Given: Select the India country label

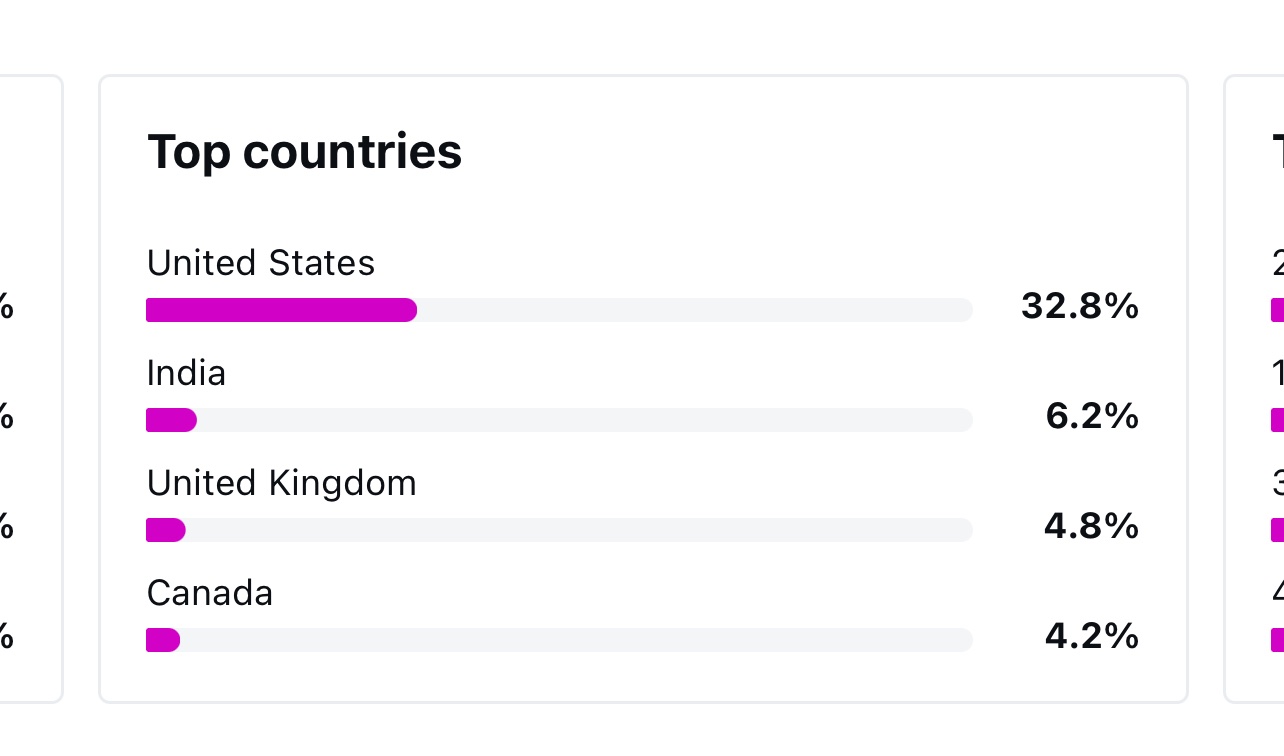Looking at the screenshot, I should (186, 373).
